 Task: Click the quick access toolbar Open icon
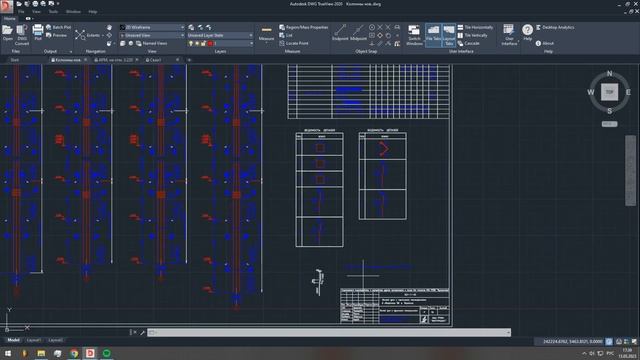tap(19, 4)
